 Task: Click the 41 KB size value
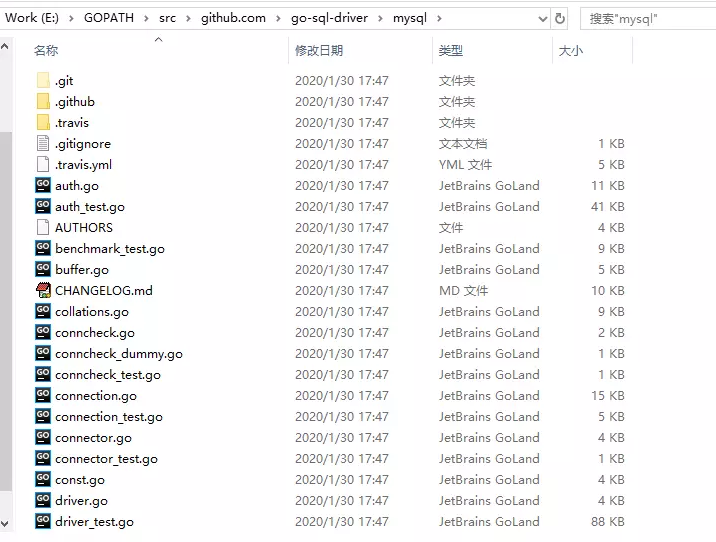pyautogui.click(x=608, y=206)
